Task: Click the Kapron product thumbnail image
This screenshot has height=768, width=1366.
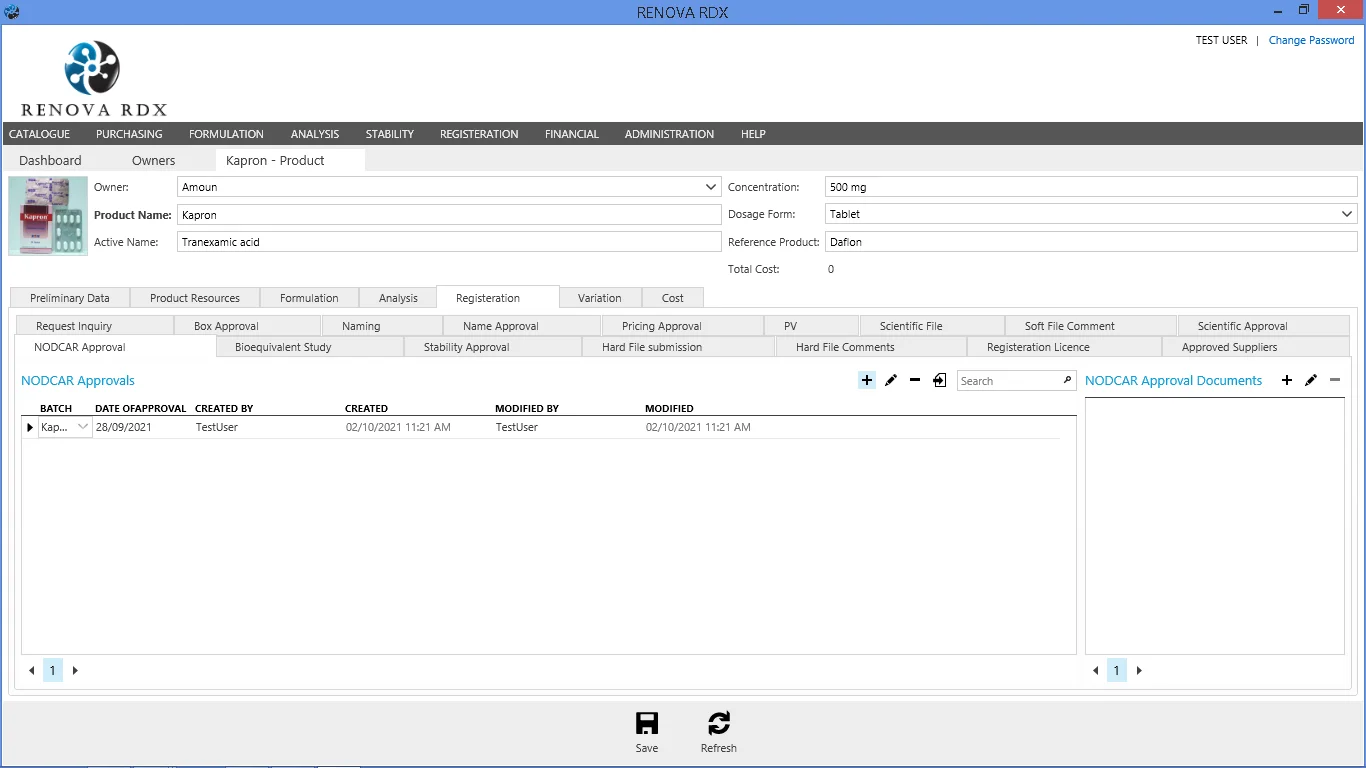Action: tap(48, 216)
